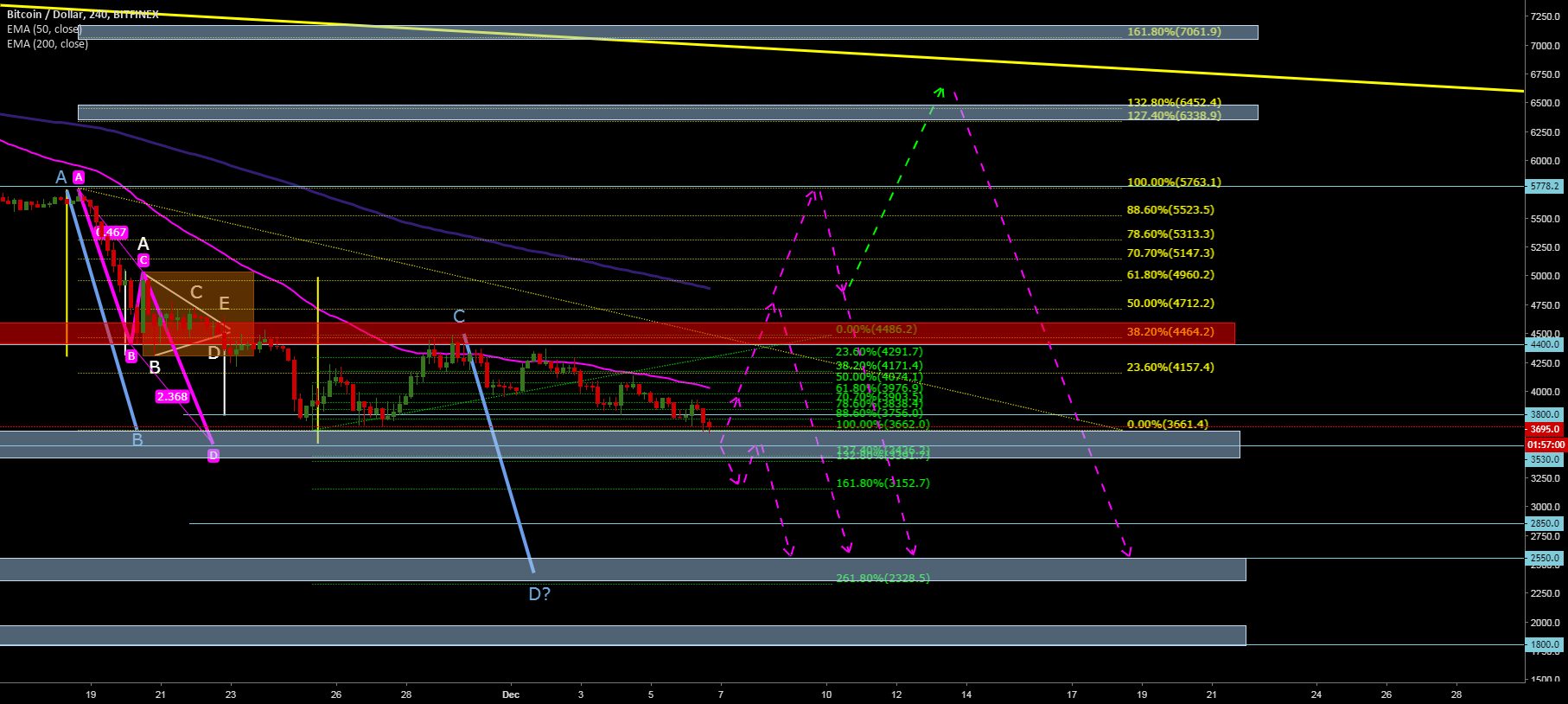Click the 161.80%(7061.9) Fibonacci label
Viewport: 1568px width, 704px height.
[x=1174, y=32]
